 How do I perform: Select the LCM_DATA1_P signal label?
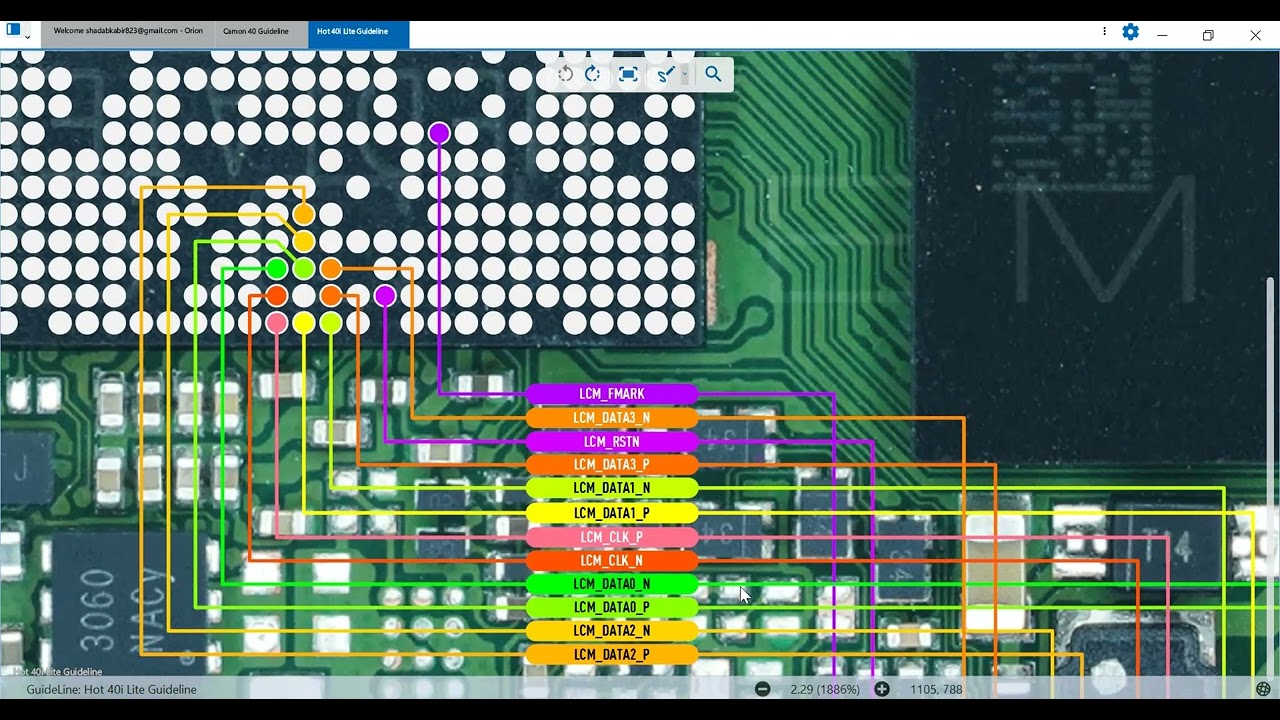[612, 513]
